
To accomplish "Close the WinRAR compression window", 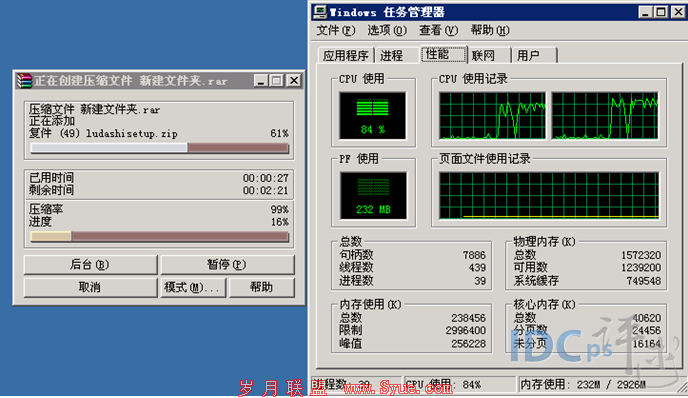I will (x=294, y=81).
